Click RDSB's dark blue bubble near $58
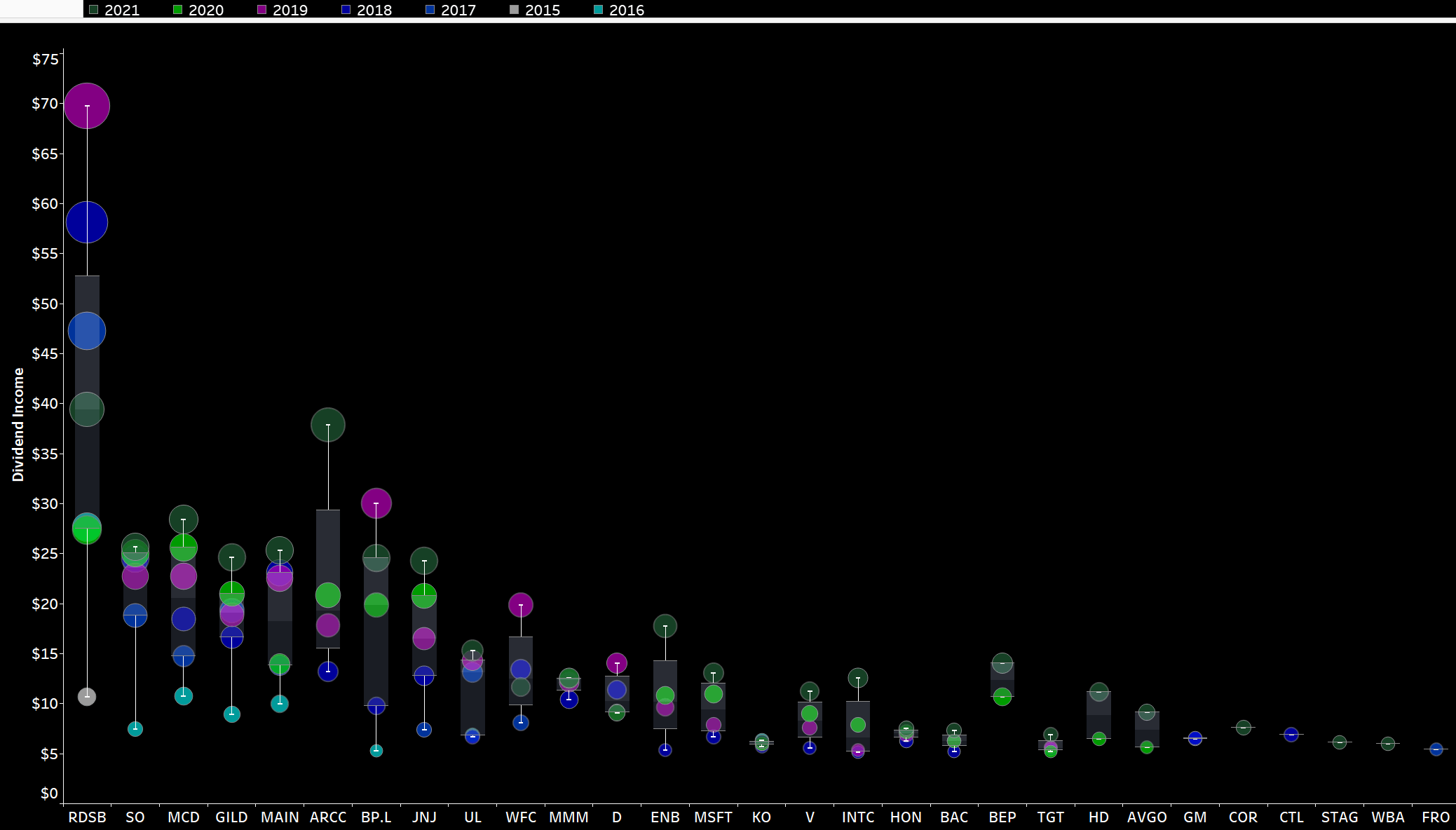This screenshot has height=830, width=1456. 87,222
